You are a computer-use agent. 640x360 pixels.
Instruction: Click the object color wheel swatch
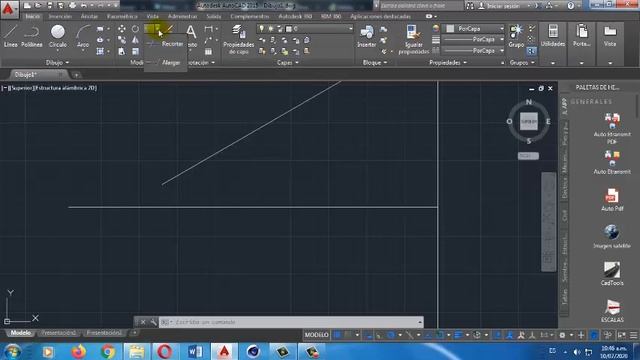[436, 29]
